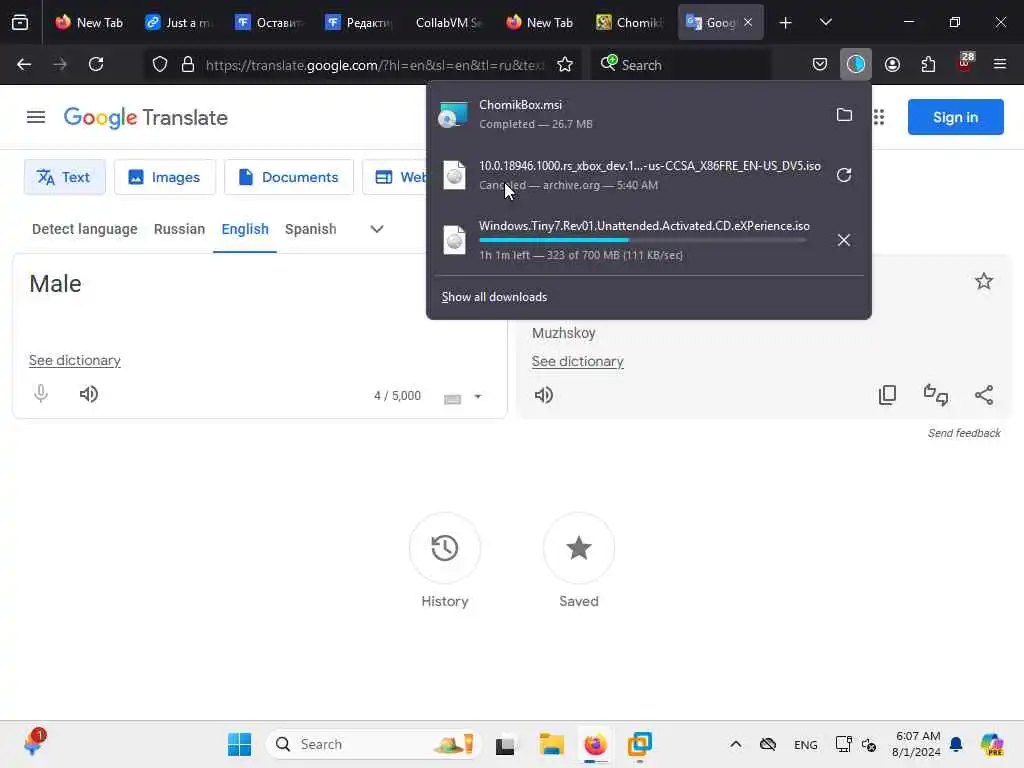Show hidden system tray icons
This screenshot has height=768, width=1024.
click(x=735, y=744)
